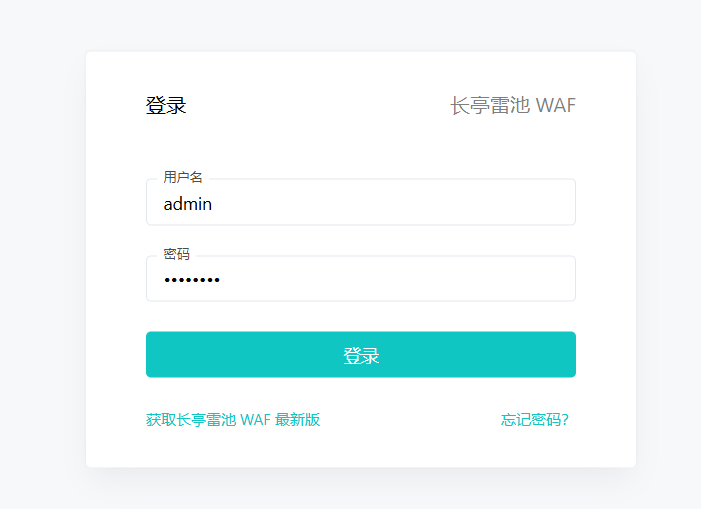Click blank card space between the two bottom links
Image resolution: width=701 pixels, height=509 pixels.
[410, 420]
